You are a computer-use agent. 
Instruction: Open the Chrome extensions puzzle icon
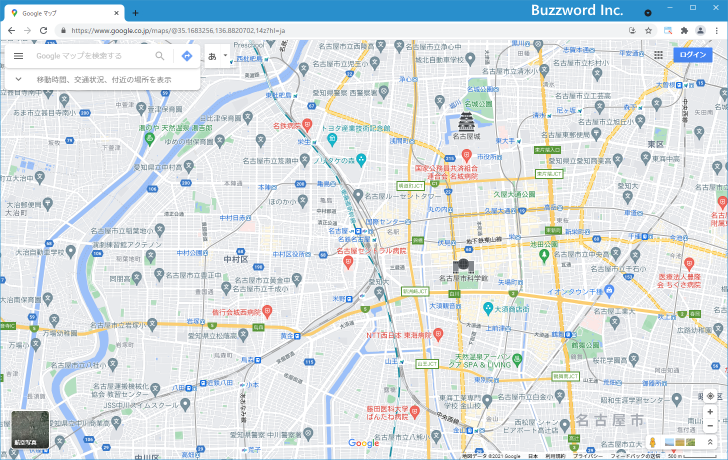tap(684, 31)
